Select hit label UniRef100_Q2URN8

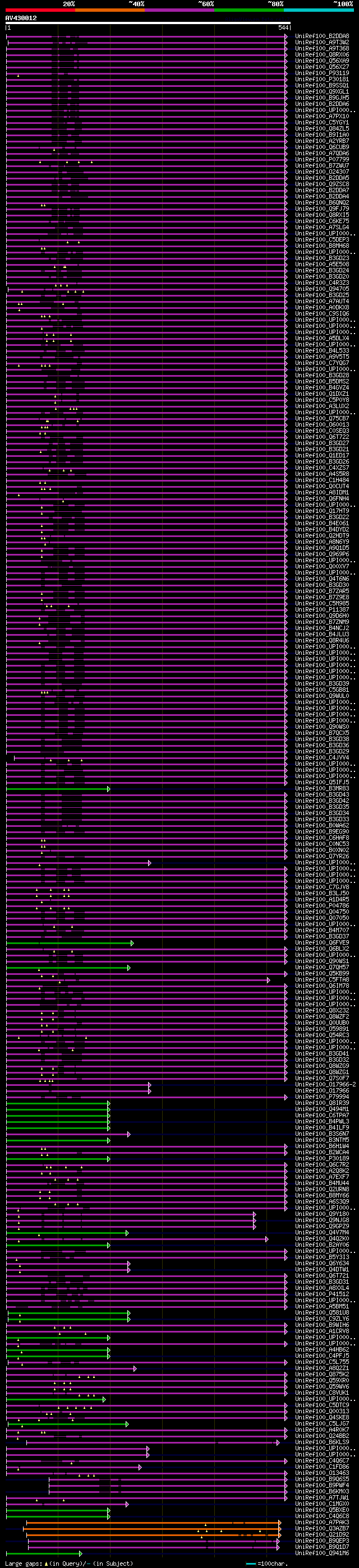322,1190
